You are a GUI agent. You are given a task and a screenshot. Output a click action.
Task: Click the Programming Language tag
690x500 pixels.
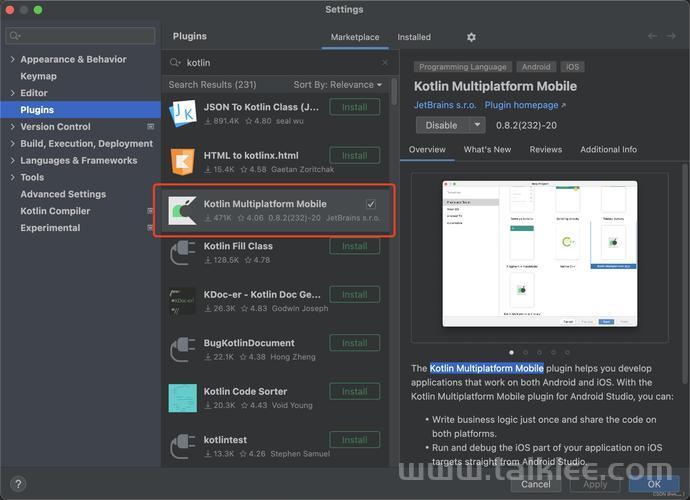point(462,67)
